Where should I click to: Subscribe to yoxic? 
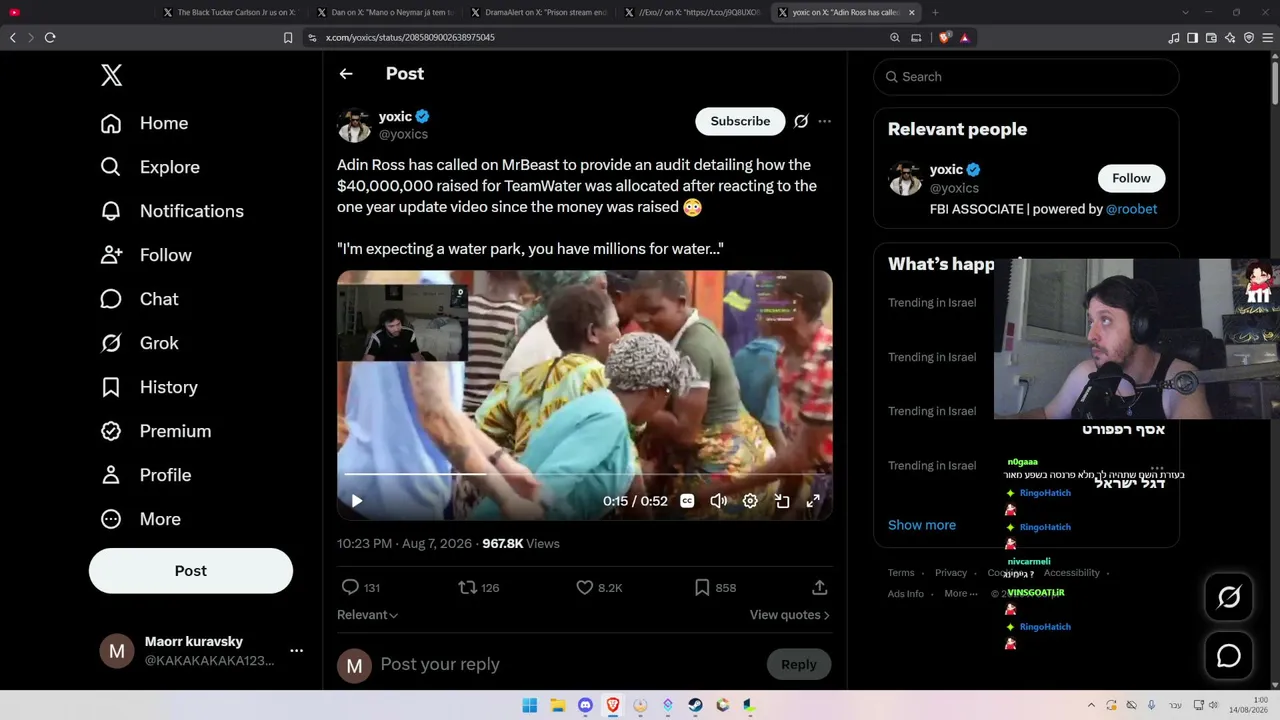740,121
